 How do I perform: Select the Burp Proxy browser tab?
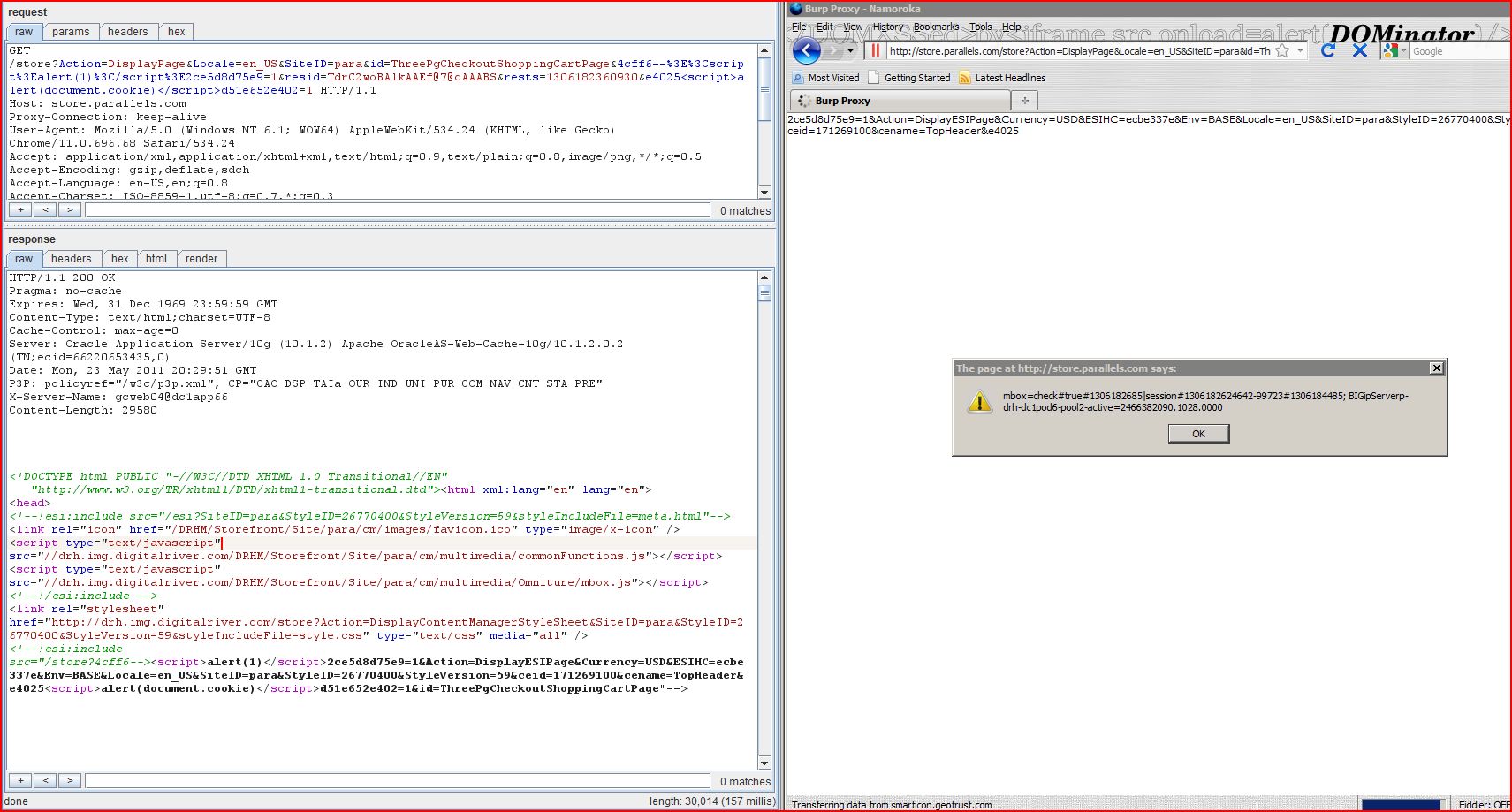[899, 101]
